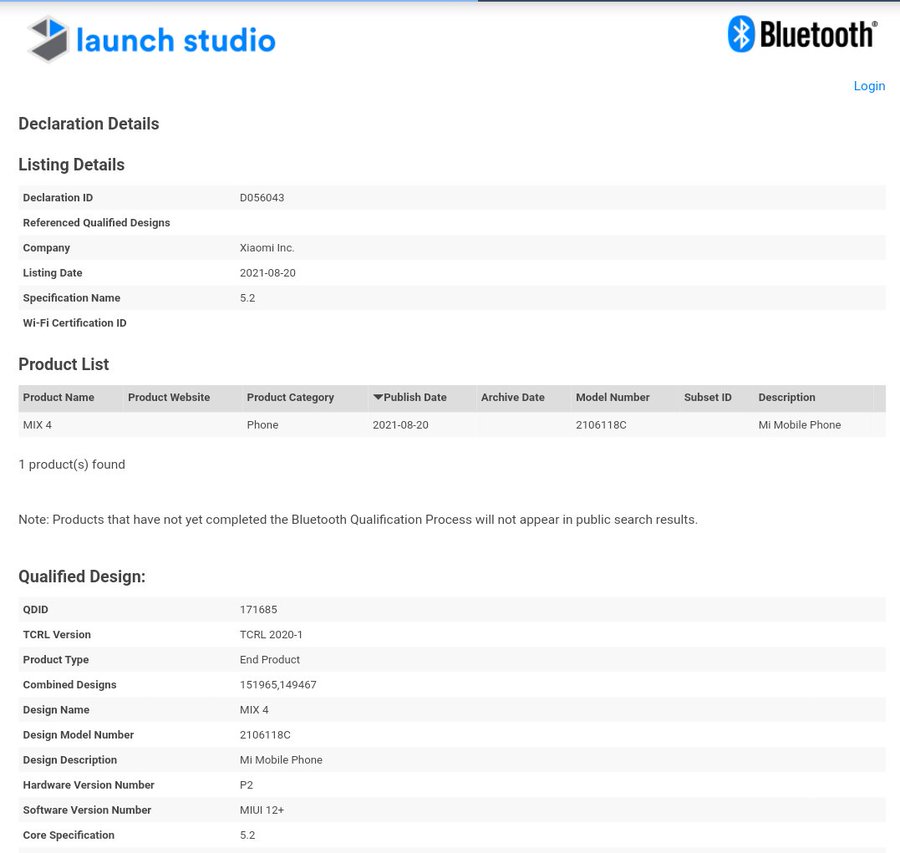Click the Listing Details section heading
Image resolution: width=900 pixels, height=853 pixels.
point(71,164)
